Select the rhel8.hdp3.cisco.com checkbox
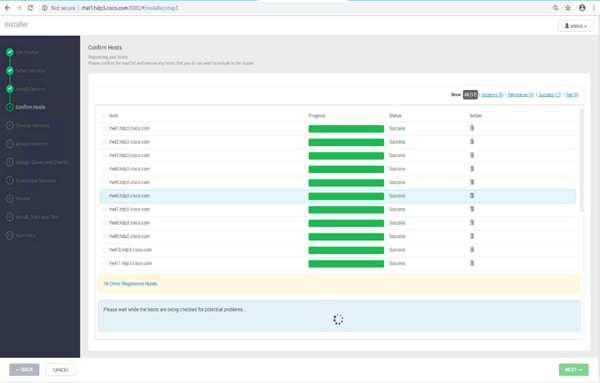600x383 pixels. [104, 223]
